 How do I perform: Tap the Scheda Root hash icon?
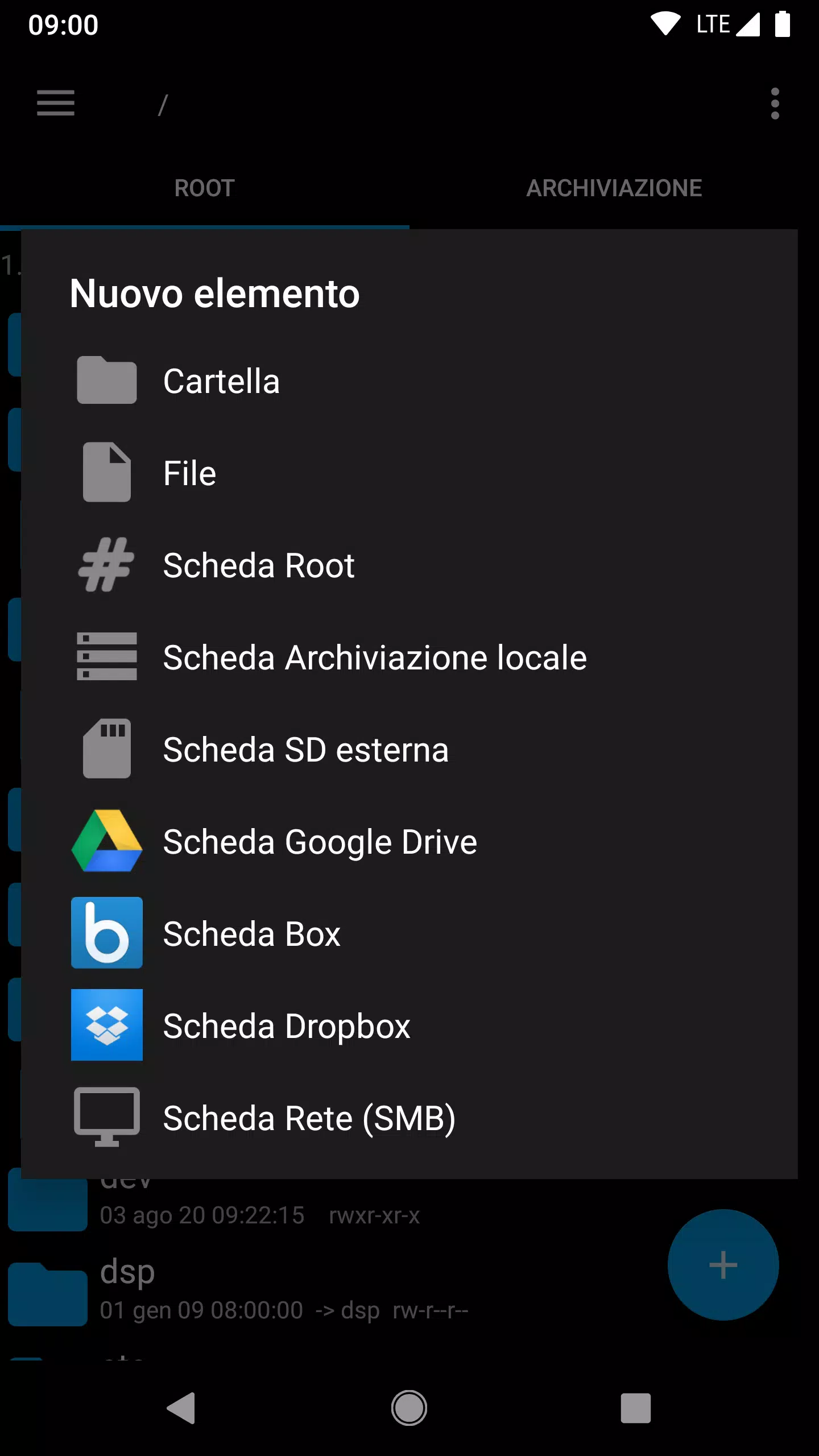tap(107, 565)
